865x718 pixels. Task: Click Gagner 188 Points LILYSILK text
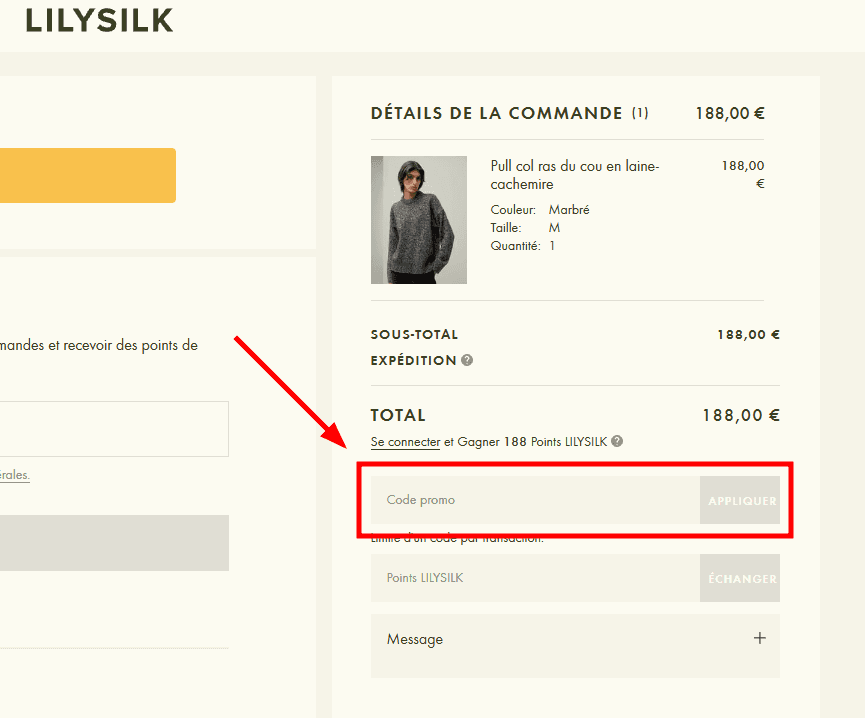530,441
